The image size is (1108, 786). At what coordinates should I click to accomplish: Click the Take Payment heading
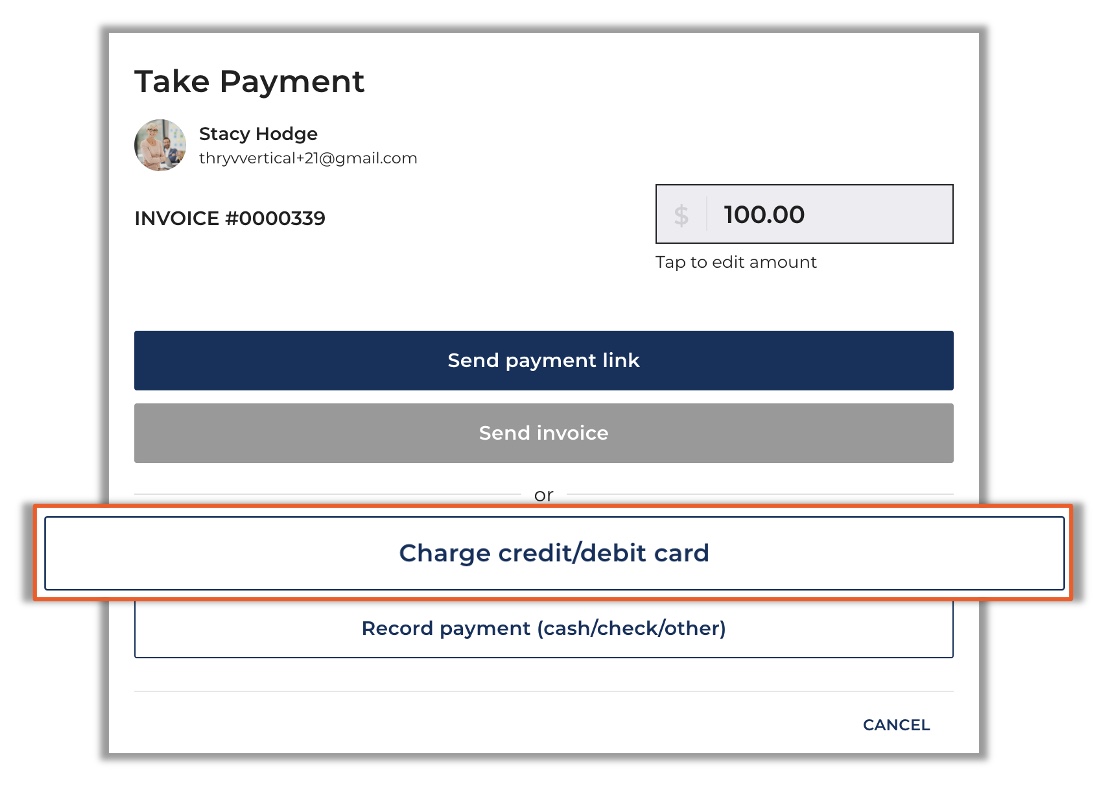coord(249,81)
